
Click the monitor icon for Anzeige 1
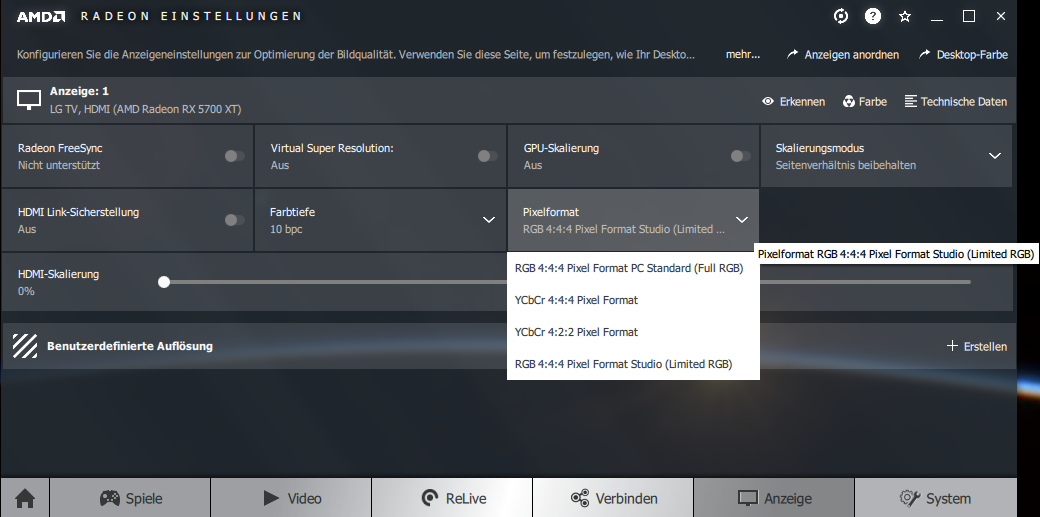pyautogui.click(x=29, y=100)
